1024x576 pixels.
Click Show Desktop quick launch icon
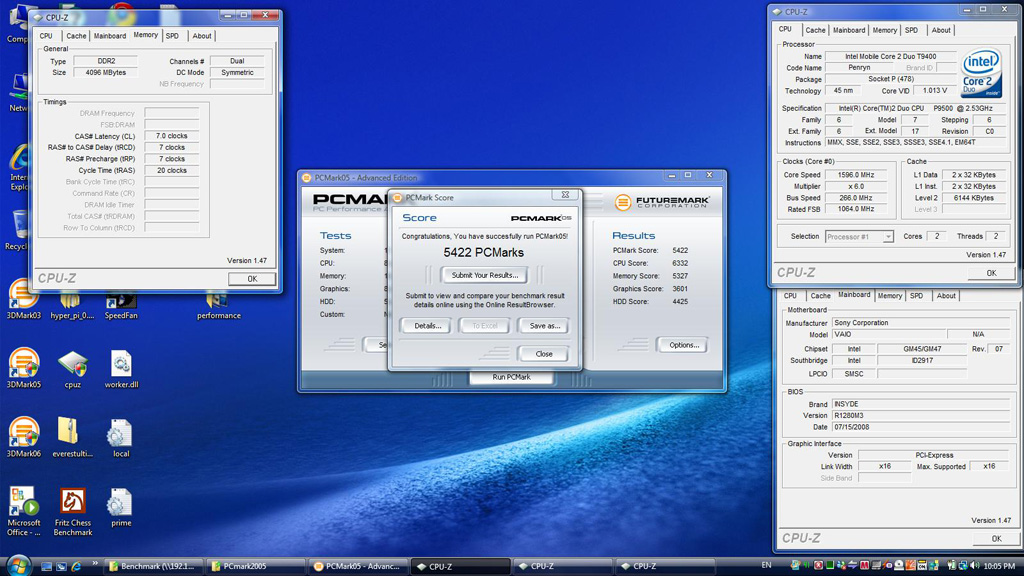(46, 566)
